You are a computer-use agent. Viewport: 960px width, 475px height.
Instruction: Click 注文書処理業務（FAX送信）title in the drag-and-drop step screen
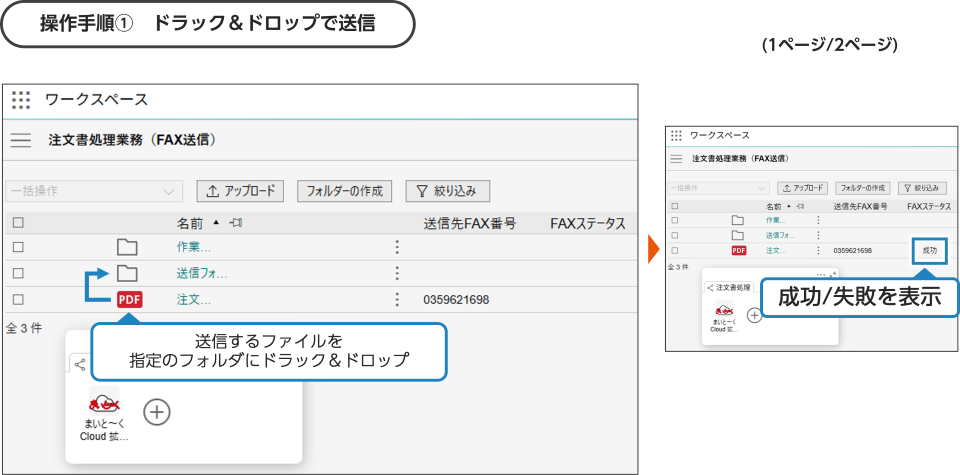(133, 140)
